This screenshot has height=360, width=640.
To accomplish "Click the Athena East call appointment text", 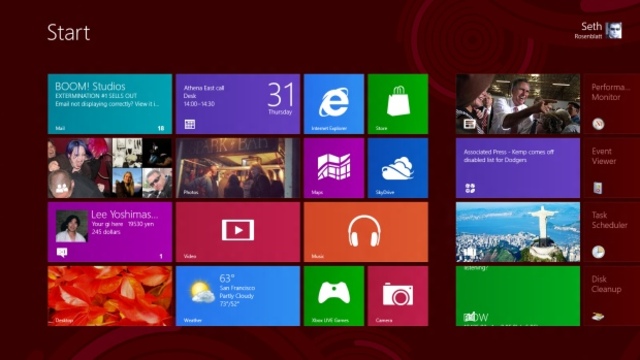I will tap(204, 88).
